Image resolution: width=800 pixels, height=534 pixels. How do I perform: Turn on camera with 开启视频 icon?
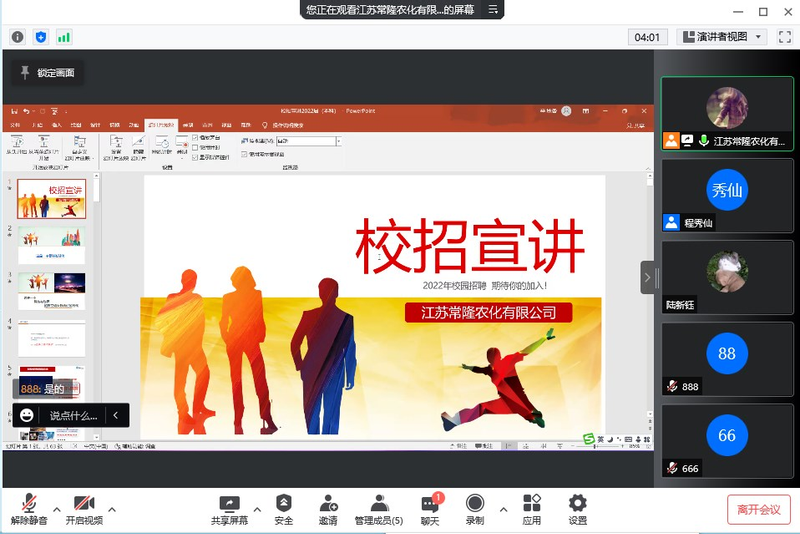(84, 503)
